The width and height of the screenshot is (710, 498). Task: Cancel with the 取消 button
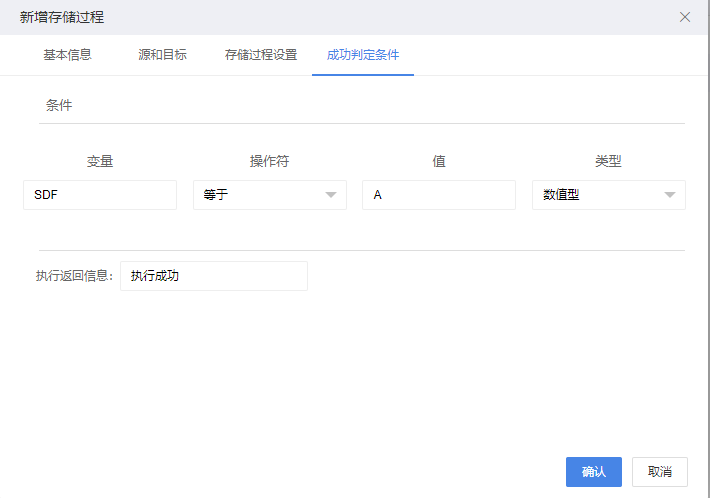click(x=660, y=472)
